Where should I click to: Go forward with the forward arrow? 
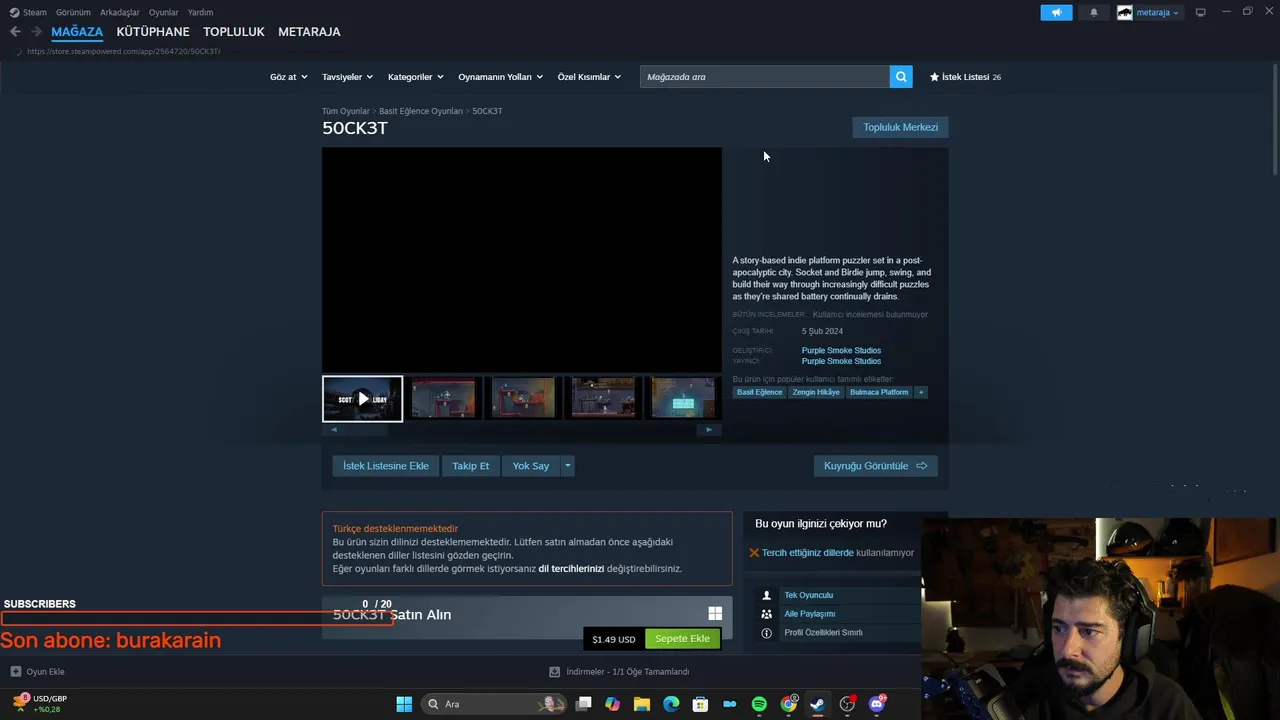[36, 32]
